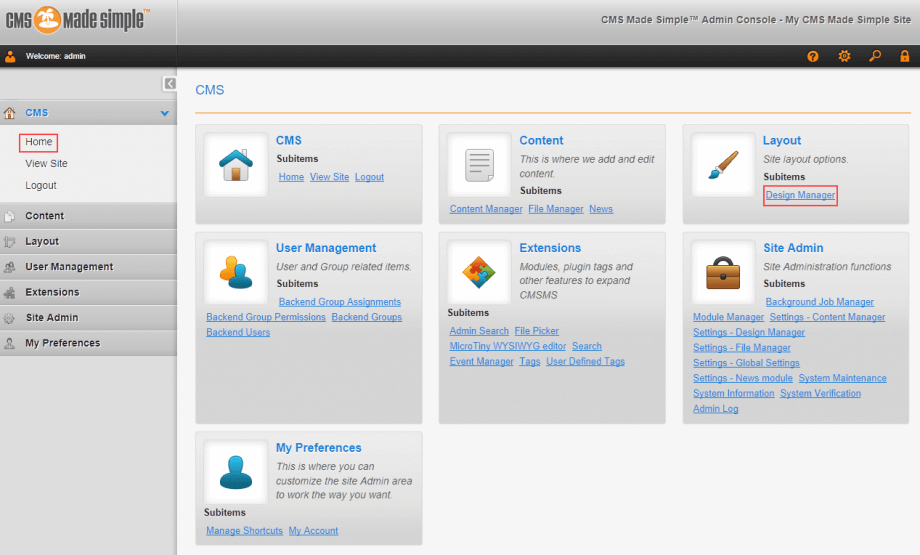The image size is (920, 555).
Task: Open the Design Manager link
Action: pos(800,195)
